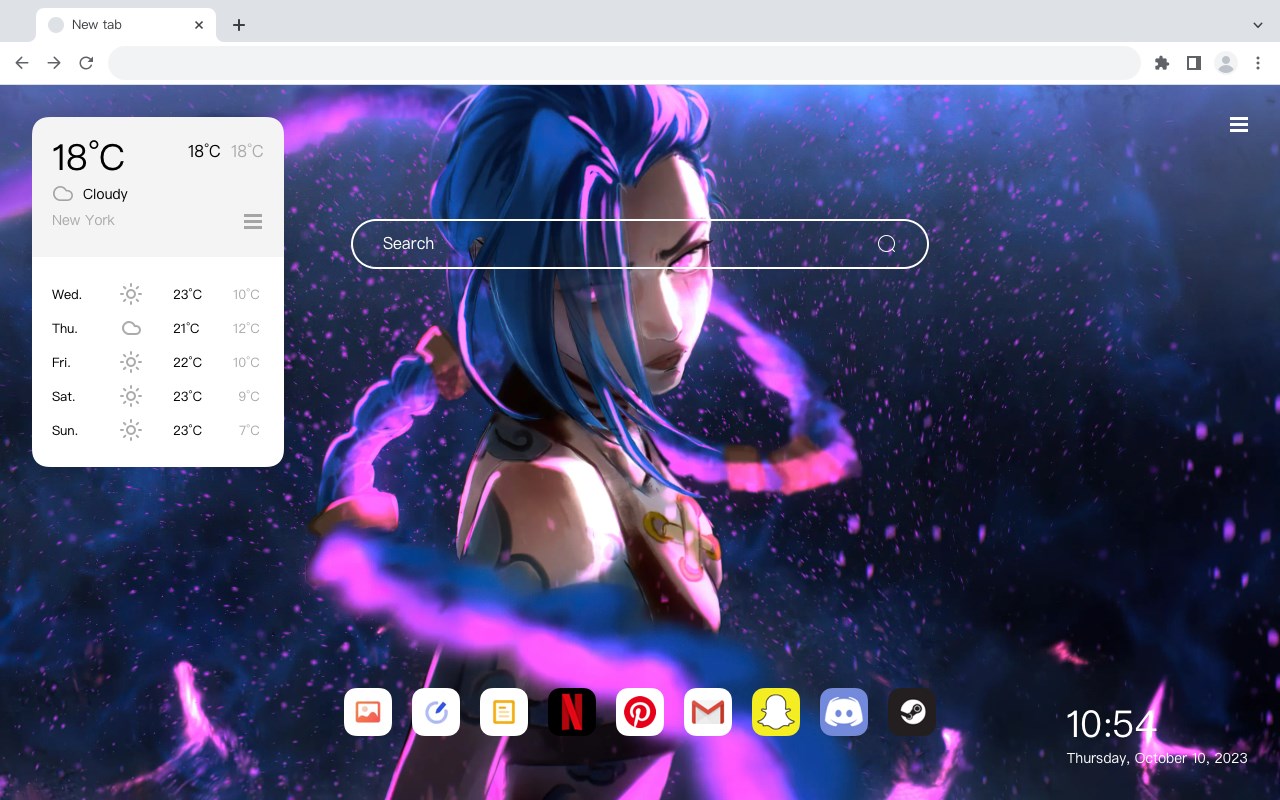Click the browser back arrow
Image resolution: width=1280 pixels, height=800 pixels.
click(22, 63)
